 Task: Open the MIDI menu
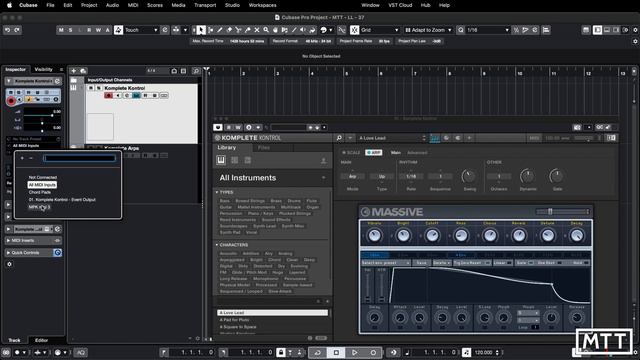click(x=133, y=5)
